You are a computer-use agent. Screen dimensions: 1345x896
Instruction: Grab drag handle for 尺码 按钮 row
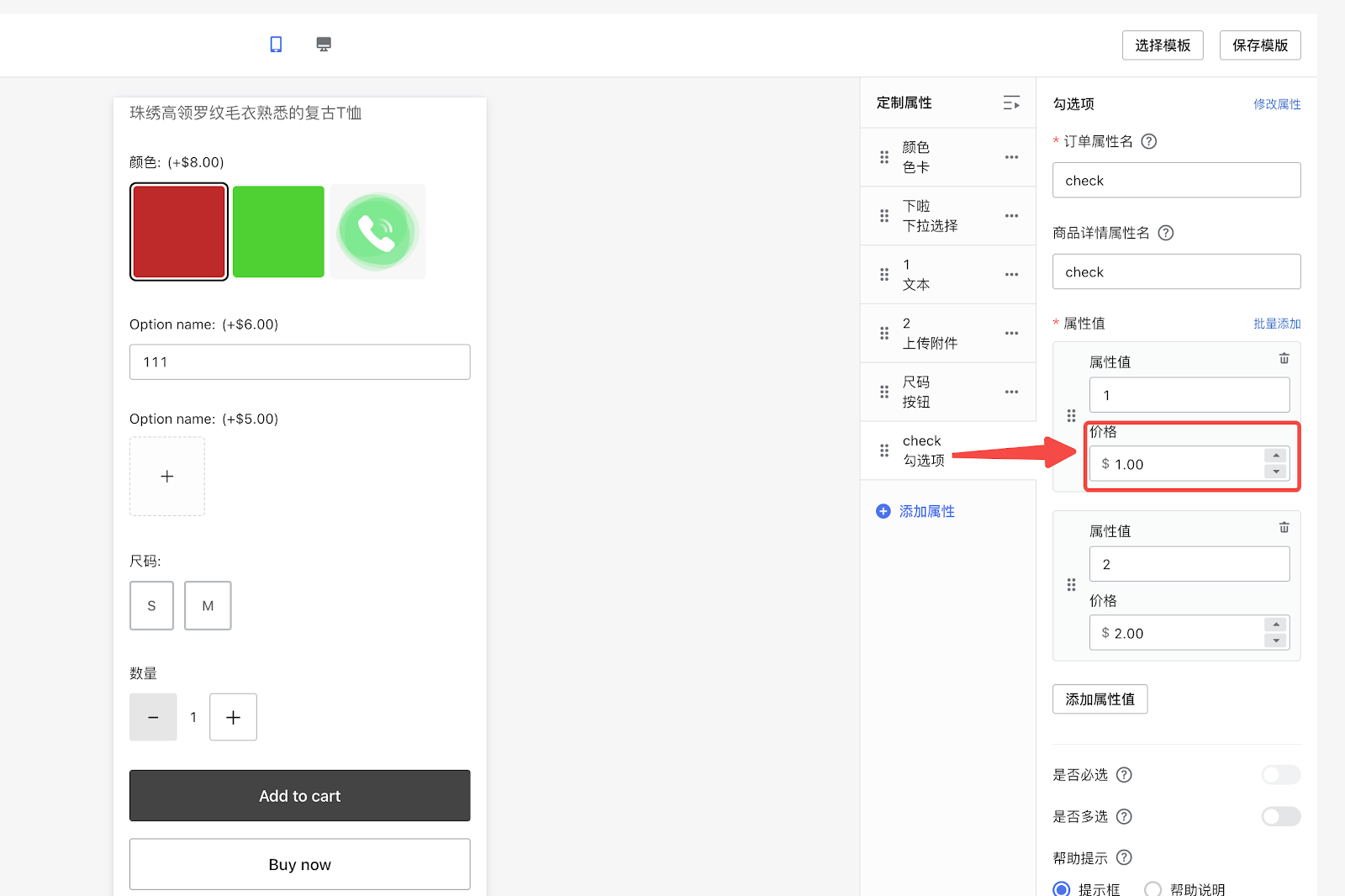click(x=884, y=392)
